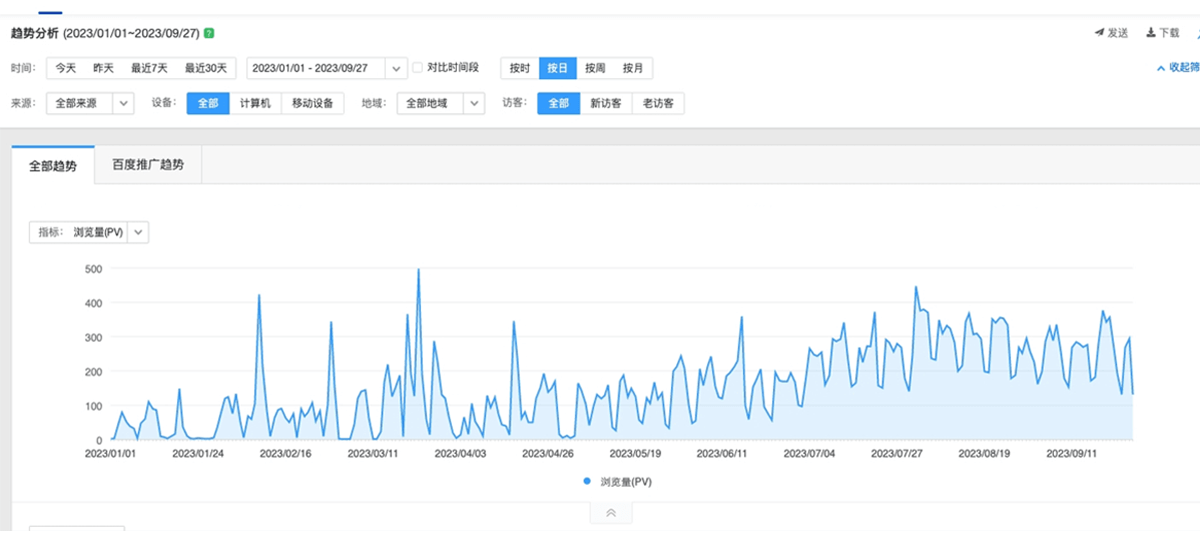Open the 全部地域 region dropdown
The height and width of the screenshot is (547, 1200).
click(473, 103)
